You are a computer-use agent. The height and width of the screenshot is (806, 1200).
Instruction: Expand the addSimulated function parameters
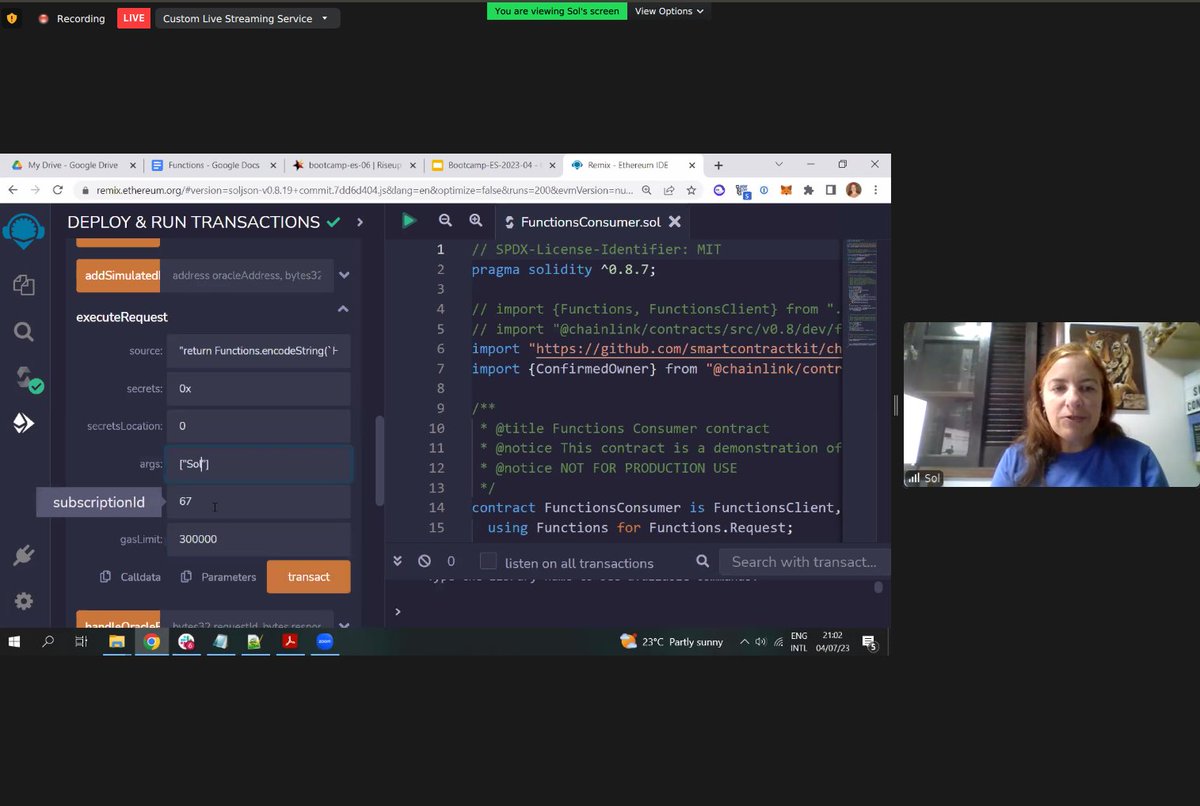[x=344, y=275]
